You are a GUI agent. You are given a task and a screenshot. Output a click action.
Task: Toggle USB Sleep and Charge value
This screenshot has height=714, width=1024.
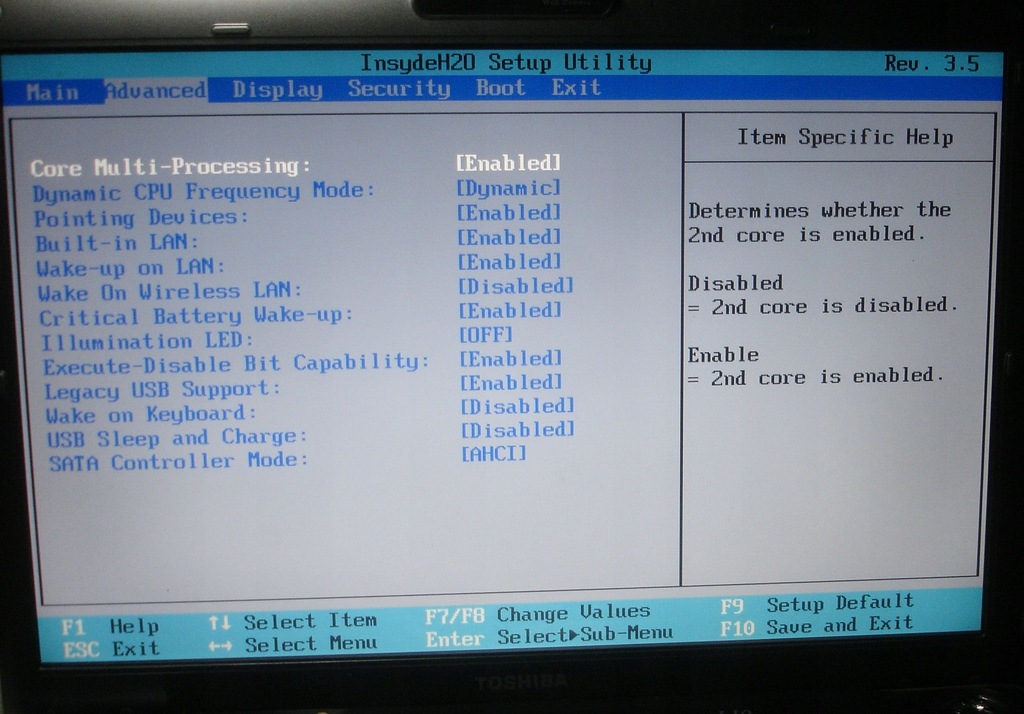(517, 429)
